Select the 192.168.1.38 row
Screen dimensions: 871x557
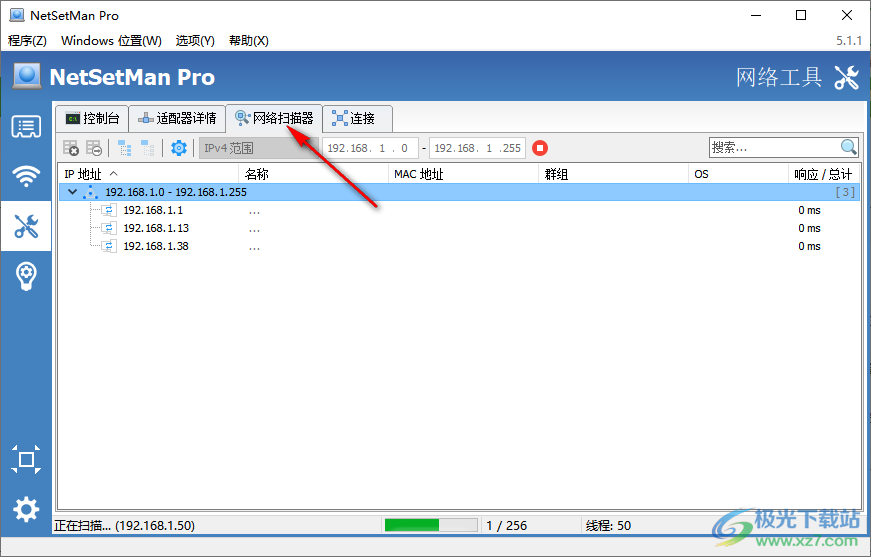[459, 246]
